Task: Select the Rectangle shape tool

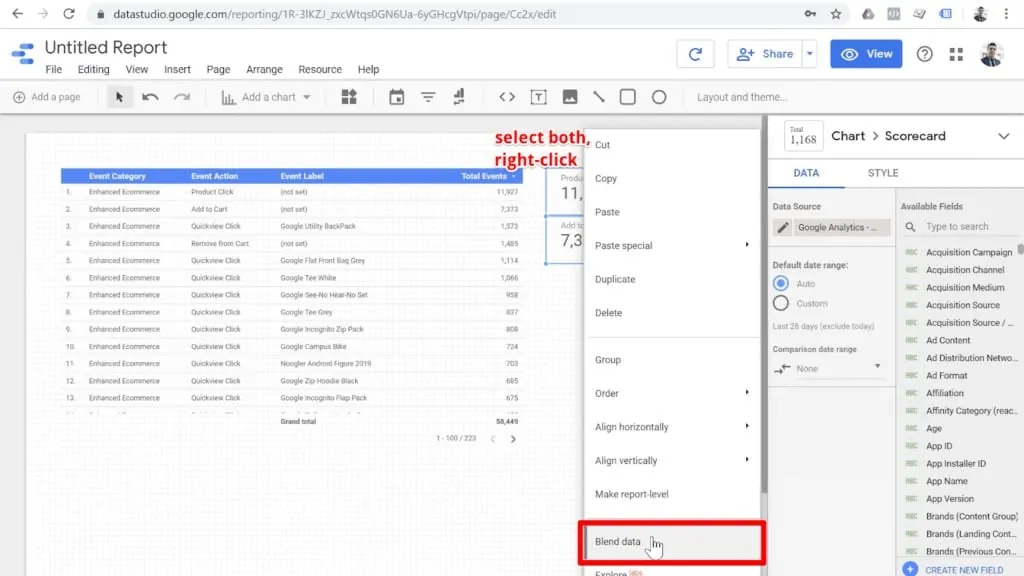Action: coord(628,96)
